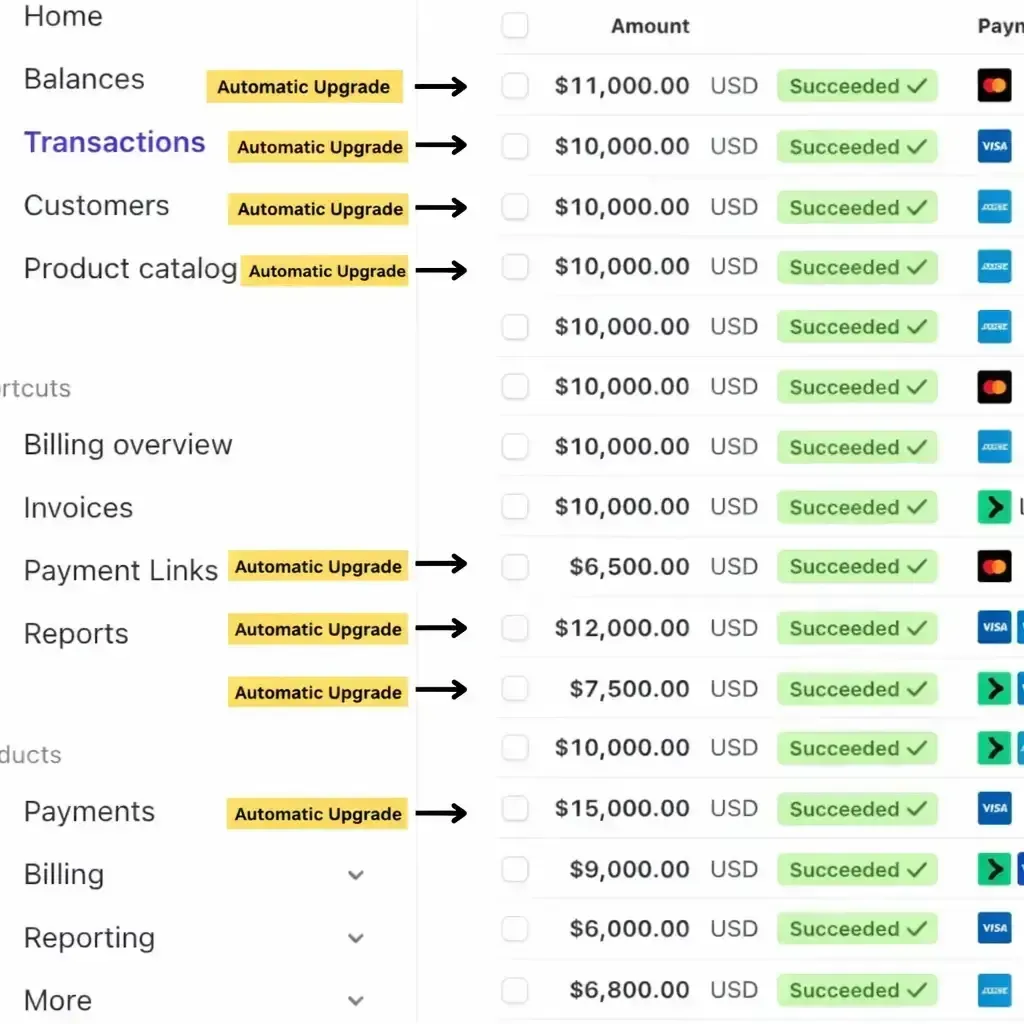Click the Succeeded badge on the $12,000.00 row
The width and height of the screenshot is (1024, 1024).
click(x=857, y=628)
